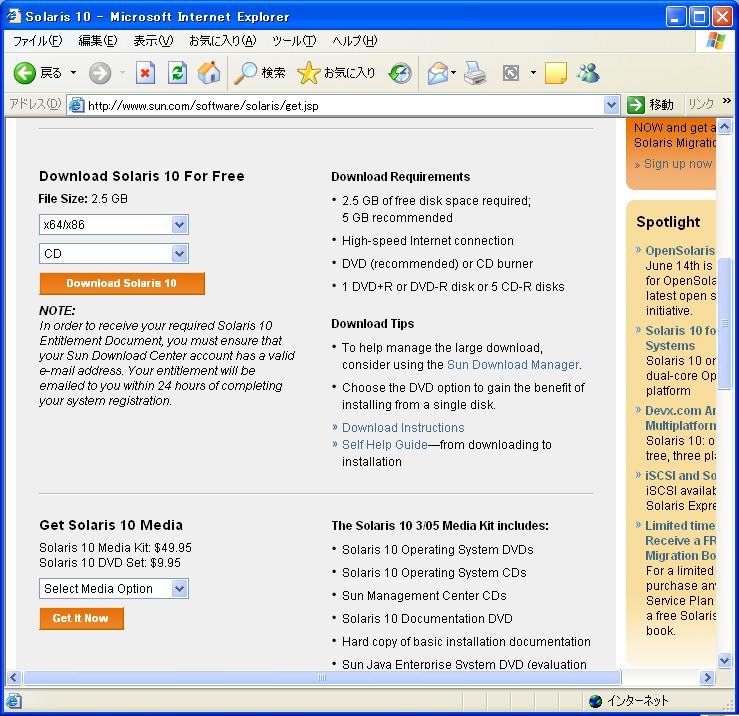Screen dimensions: 739x716
Task: Click the vertical scrollbar up arrow
Action: (x=724, y=126)
